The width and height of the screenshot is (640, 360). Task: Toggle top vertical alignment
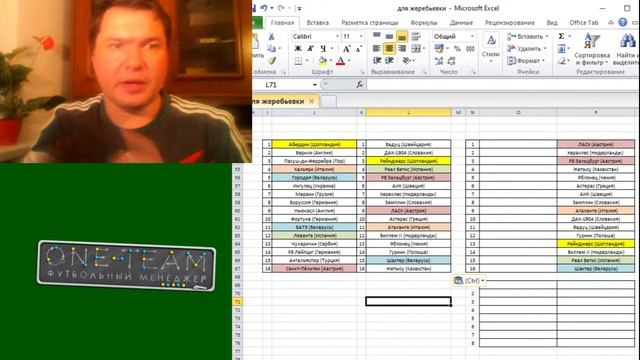point(377,37)
